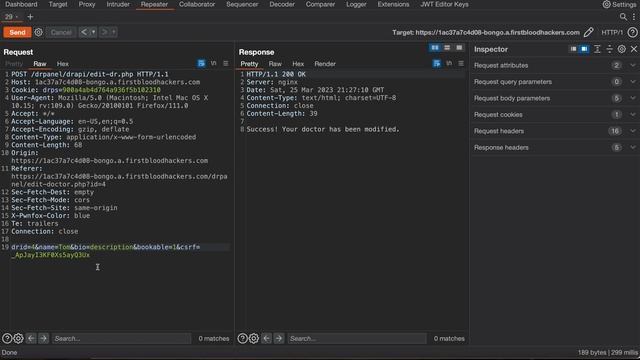This screenshot has height=360, width=640.
Task: Open the Logger tab
Action: tap(356, 4)
